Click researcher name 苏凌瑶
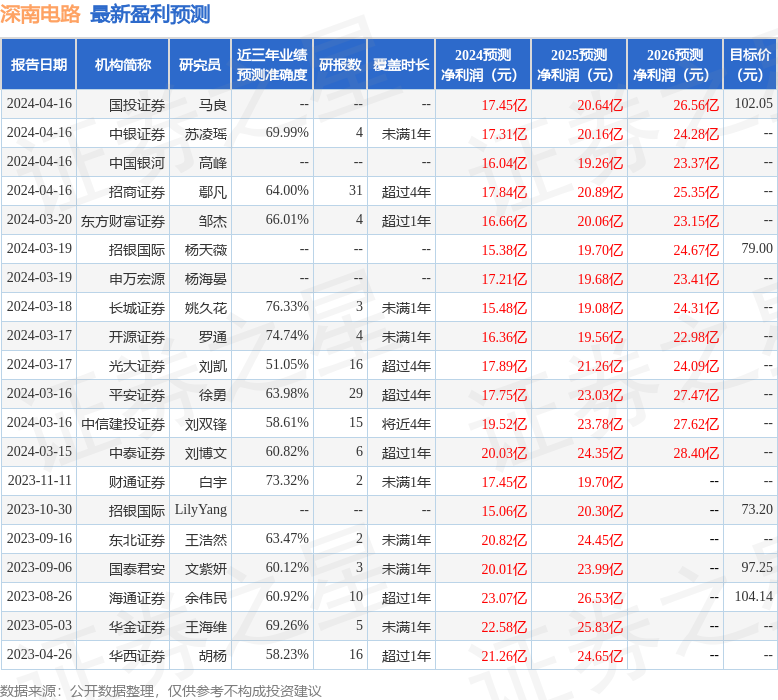 click(205, 134)
